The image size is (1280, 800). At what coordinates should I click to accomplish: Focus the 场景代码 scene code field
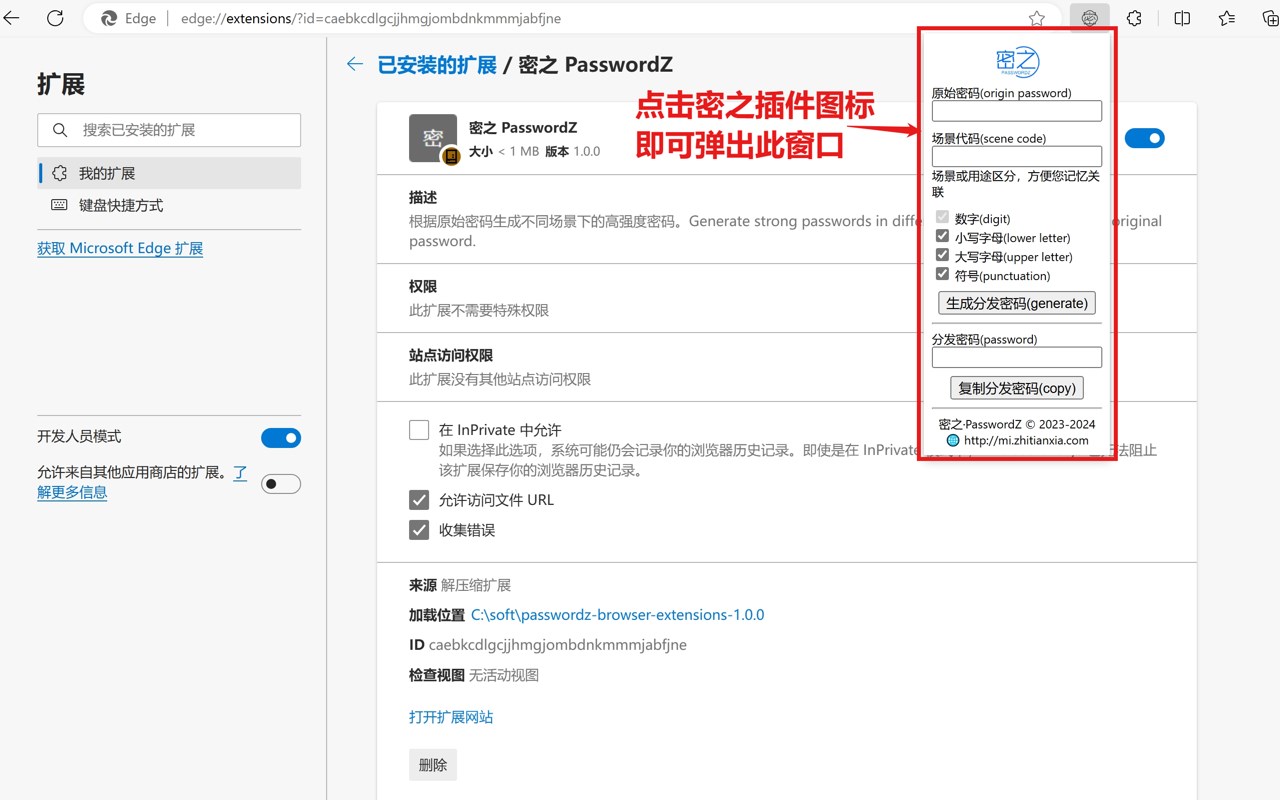click(1017, 156)
